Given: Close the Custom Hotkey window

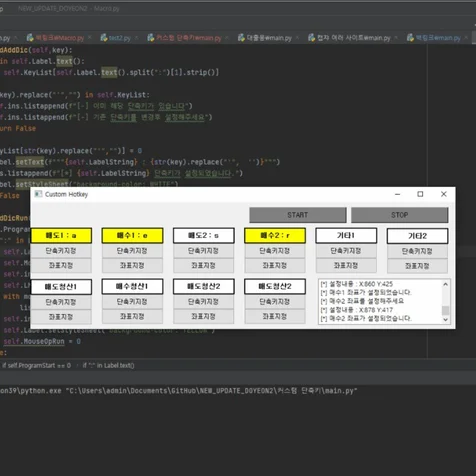Looking at the screenshot, I should tap(444, 194).
